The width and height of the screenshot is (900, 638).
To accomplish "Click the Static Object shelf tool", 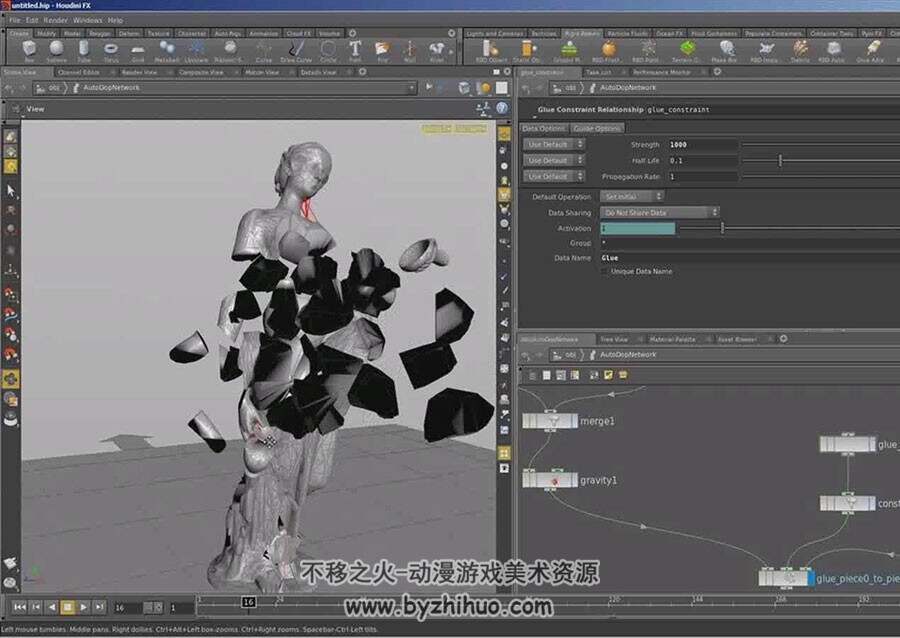I will pos(527,52).
